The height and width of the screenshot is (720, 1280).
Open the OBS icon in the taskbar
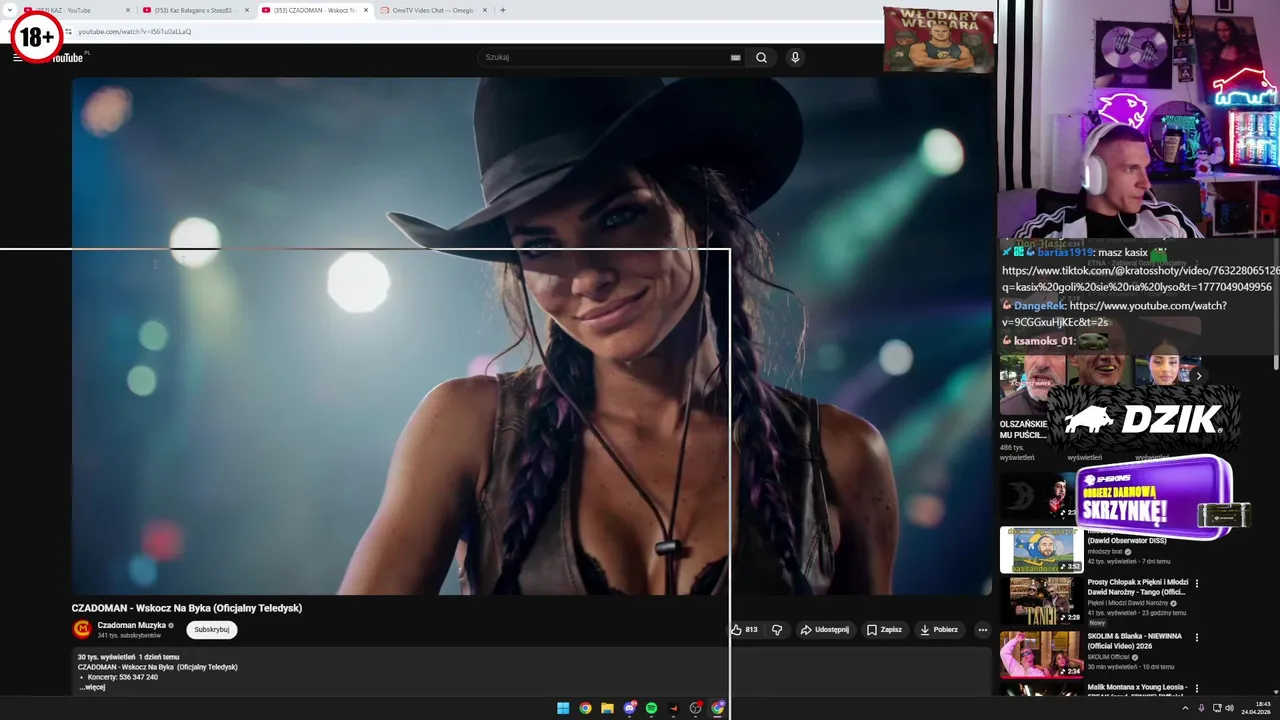(696, 708)
